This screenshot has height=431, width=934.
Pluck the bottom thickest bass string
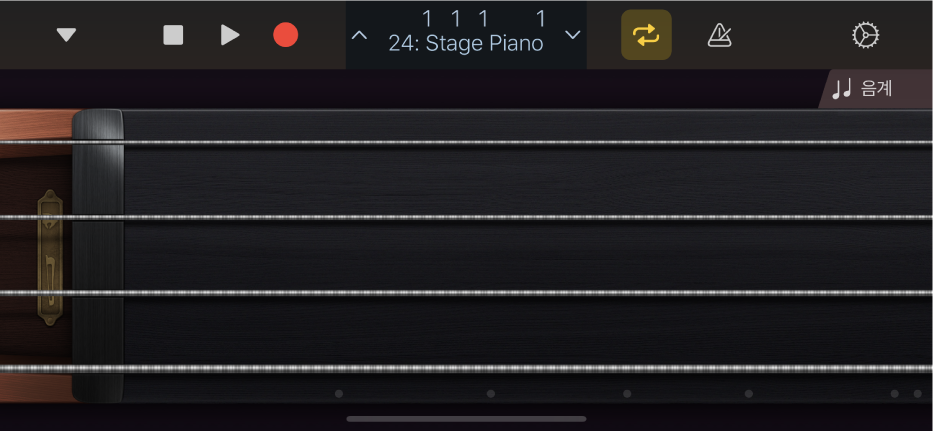[500, 368]
